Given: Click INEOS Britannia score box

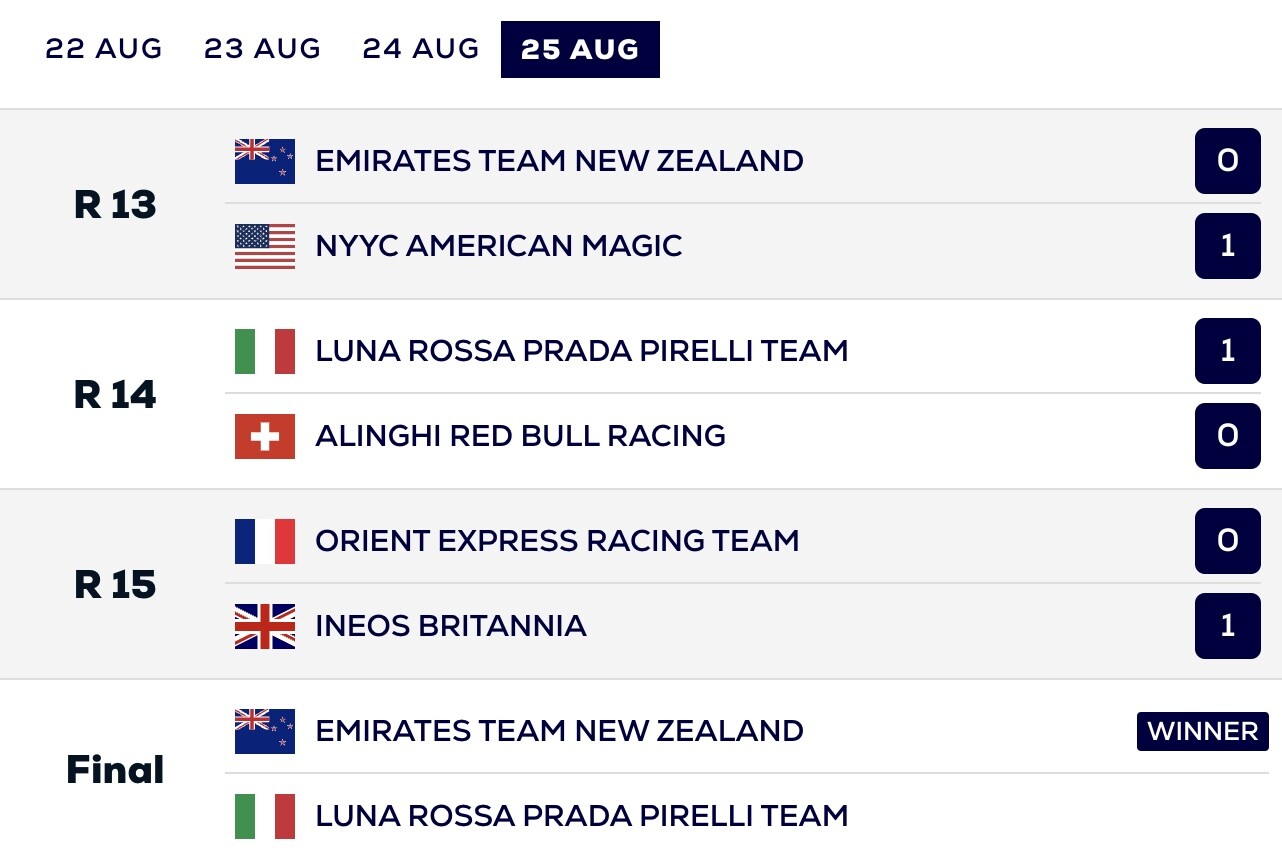Looking at the screenshot, I should click(x=1227, y=626).
